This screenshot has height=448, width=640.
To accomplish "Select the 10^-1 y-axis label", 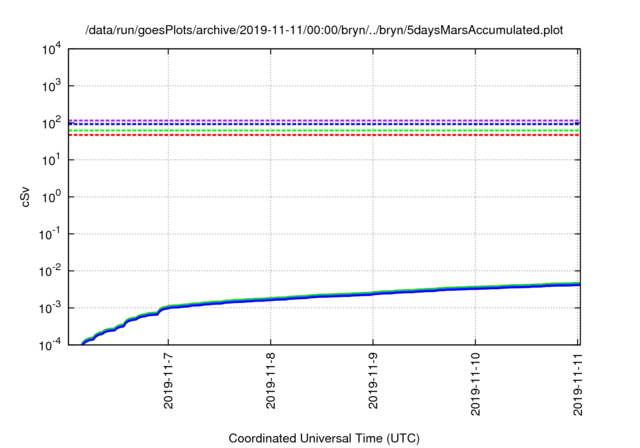I will point(50,235).
